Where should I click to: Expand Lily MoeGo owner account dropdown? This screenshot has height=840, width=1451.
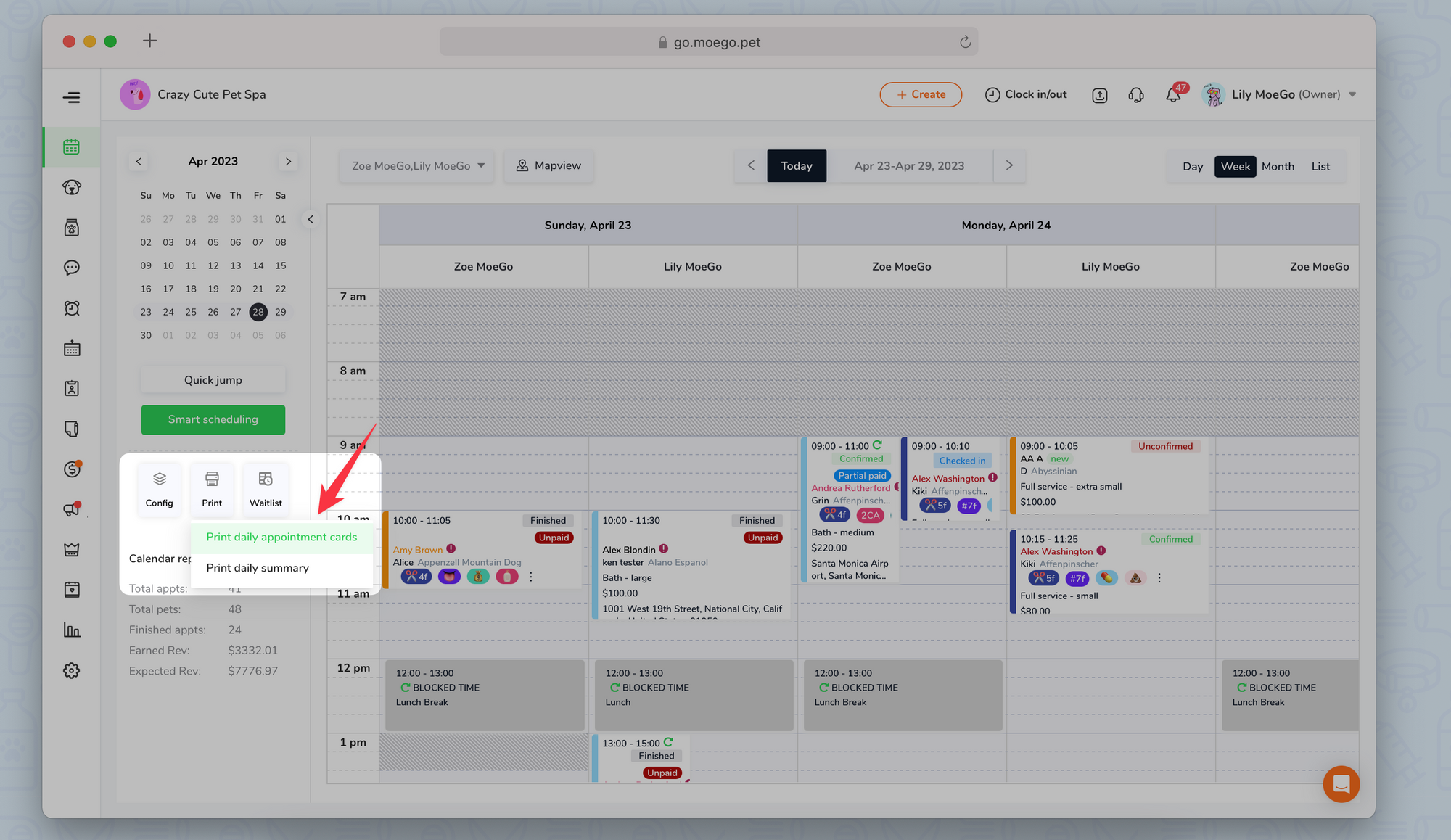(x=1352, y=95)
